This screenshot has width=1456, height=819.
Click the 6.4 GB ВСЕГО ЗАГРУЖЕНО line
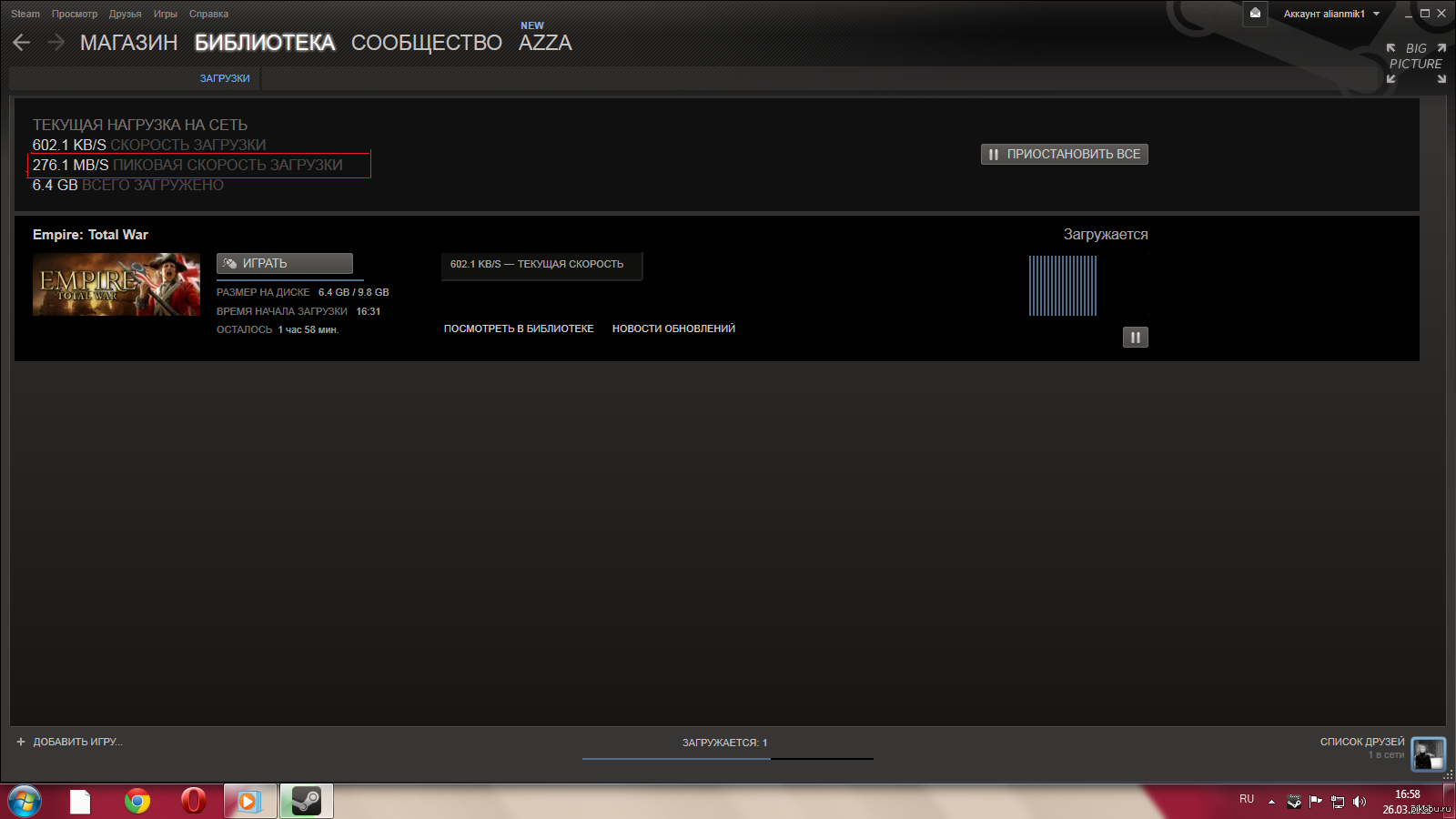[x=128, y=185]
